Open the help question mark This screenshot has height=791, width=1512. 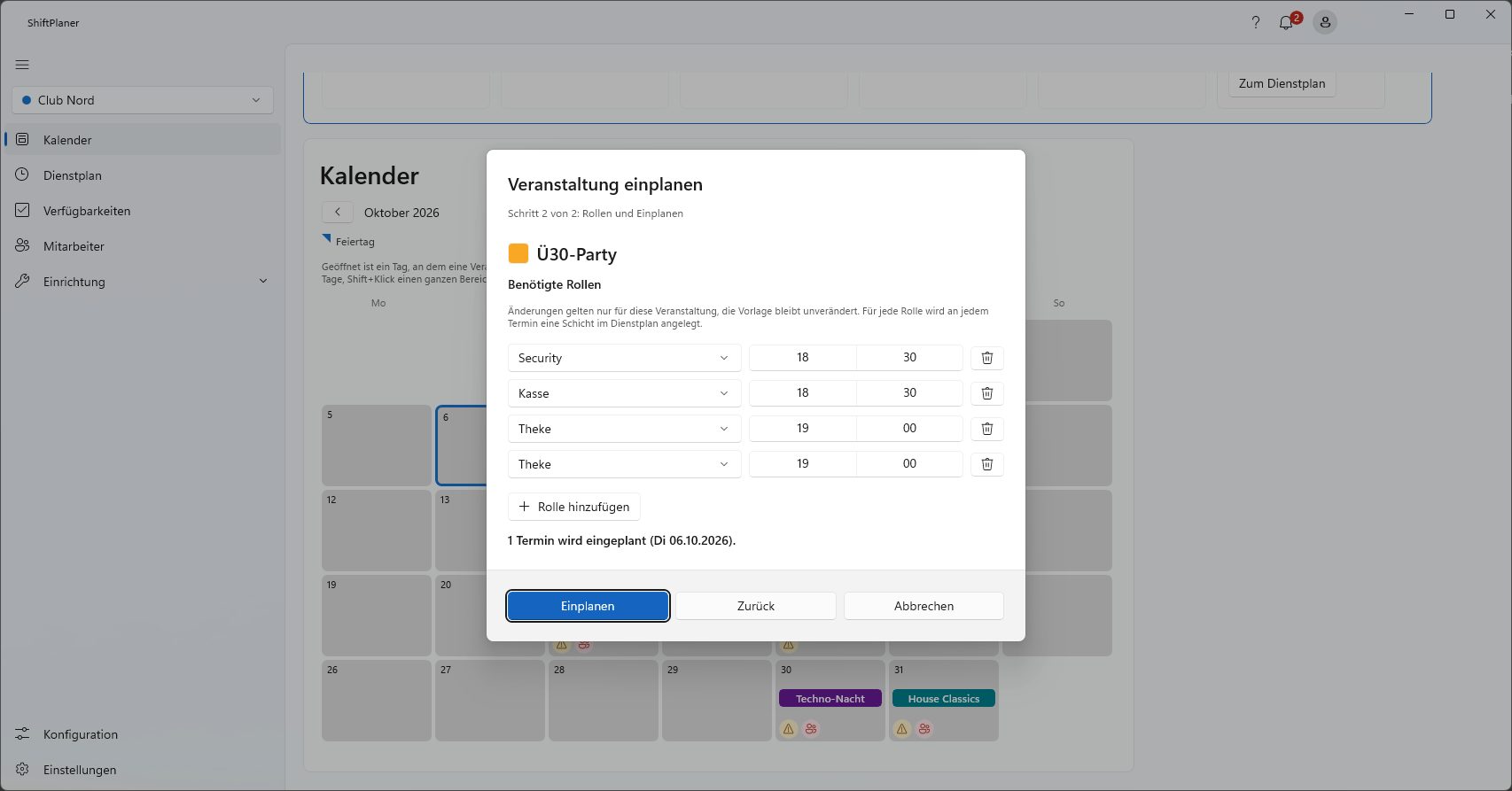click(1255, 22)
